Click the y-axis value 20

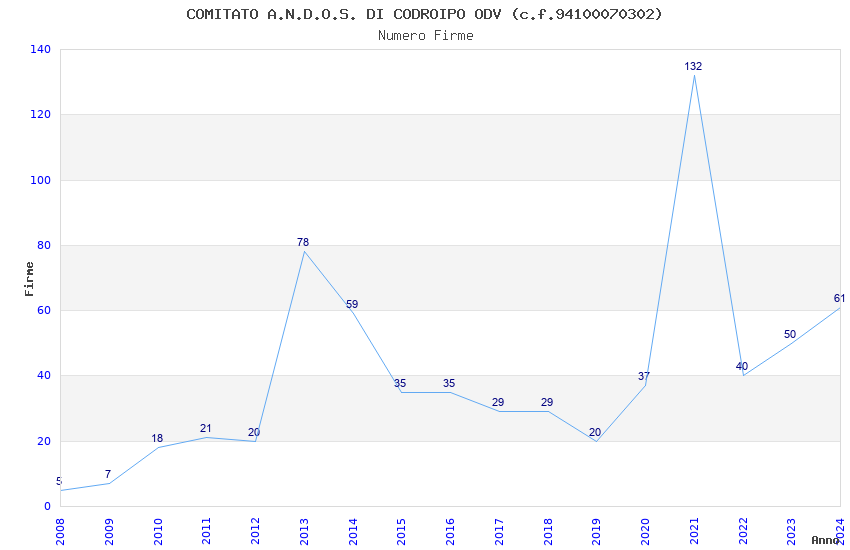[x=44, y=441]
